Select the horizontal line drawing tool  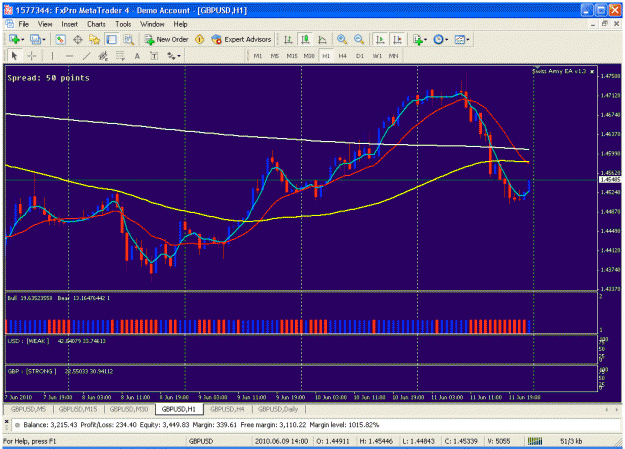[69, 56]
